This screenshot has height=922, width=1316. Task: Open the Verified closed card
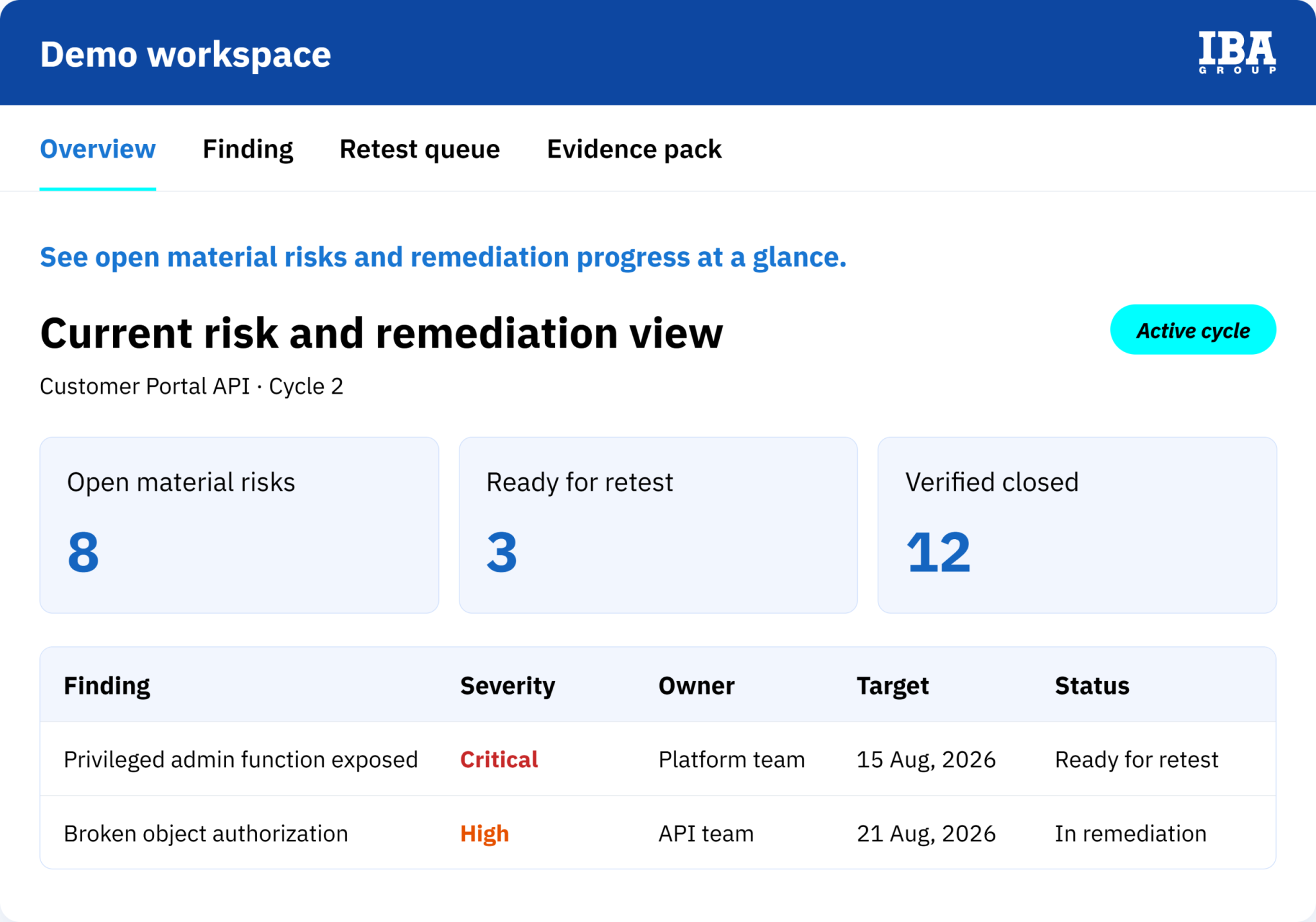coord(1077,525)
